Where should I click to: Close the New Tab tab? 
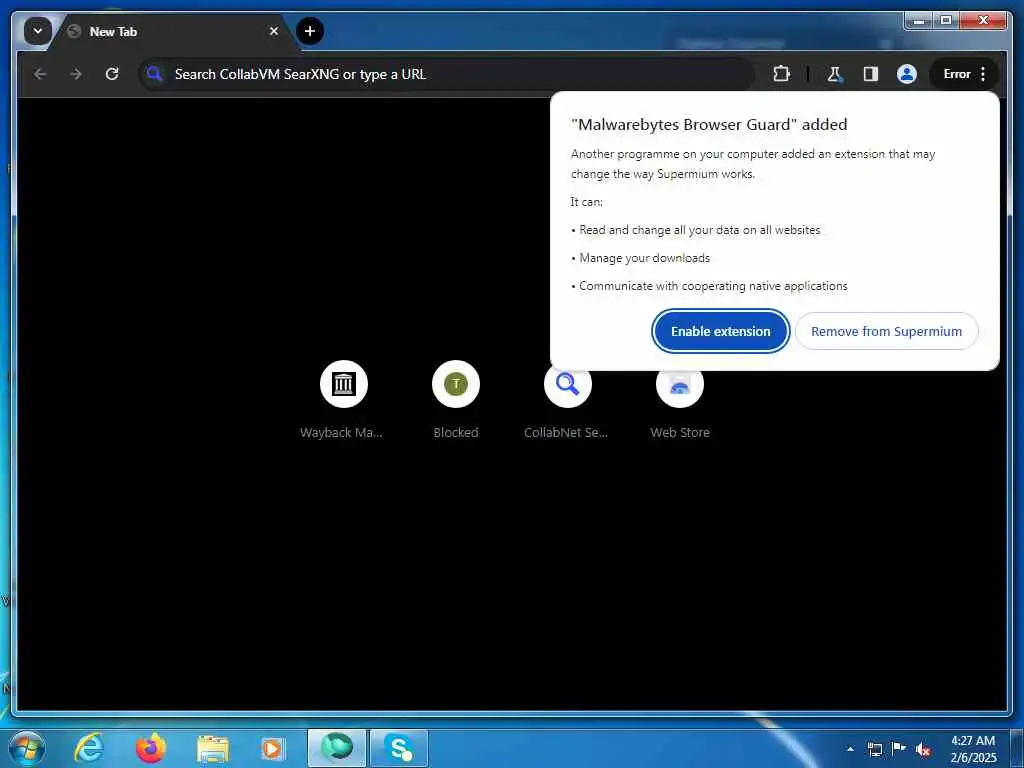[x=274, y=31]
